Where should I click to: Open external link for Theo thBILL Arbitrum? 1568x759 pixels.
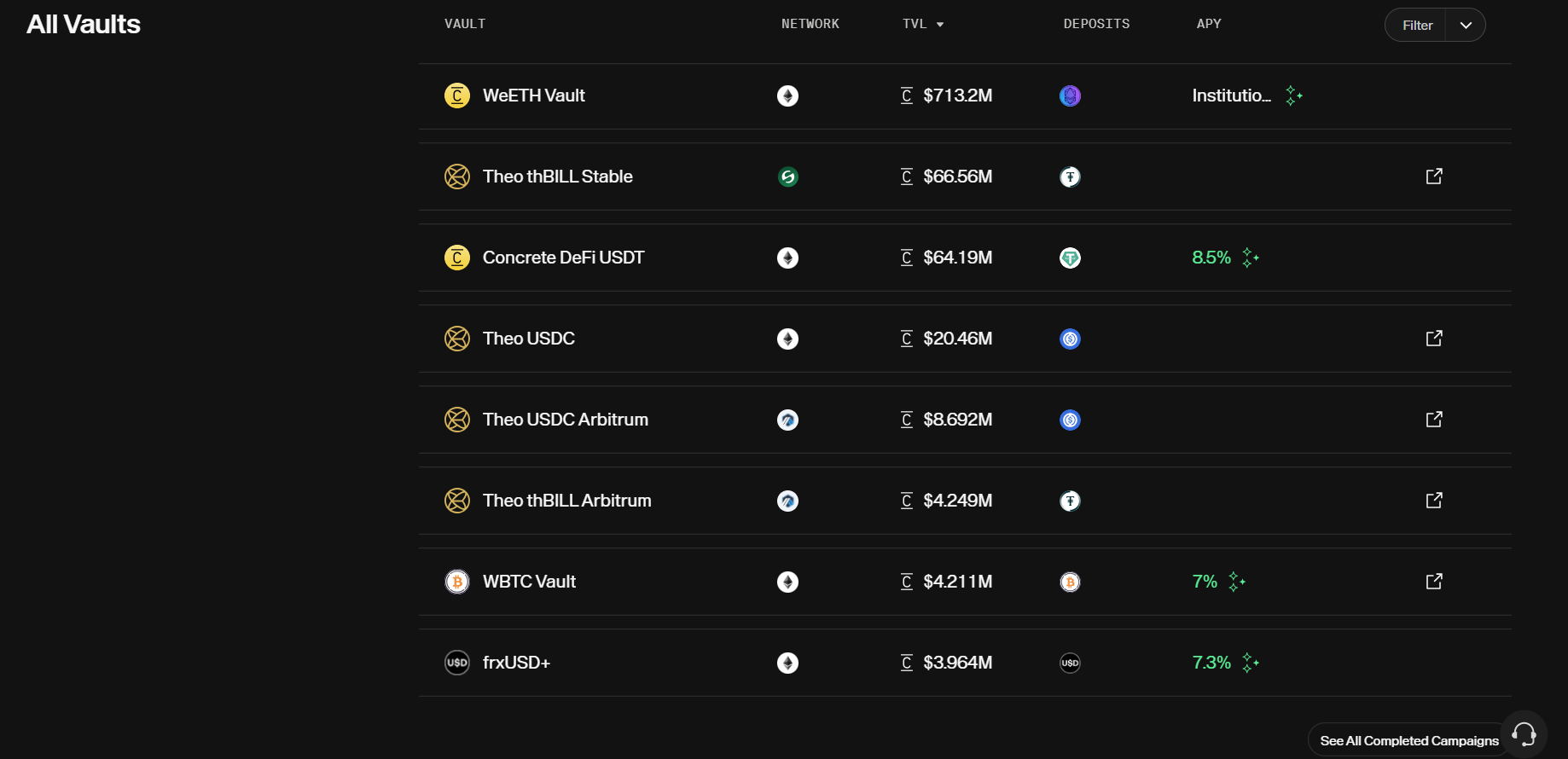point(1434,501)
